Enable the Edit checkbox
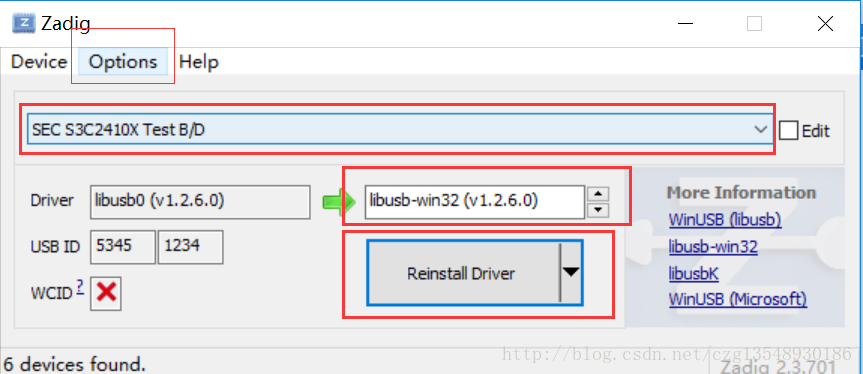The image size is (863, 374). (x=788, y=131)
